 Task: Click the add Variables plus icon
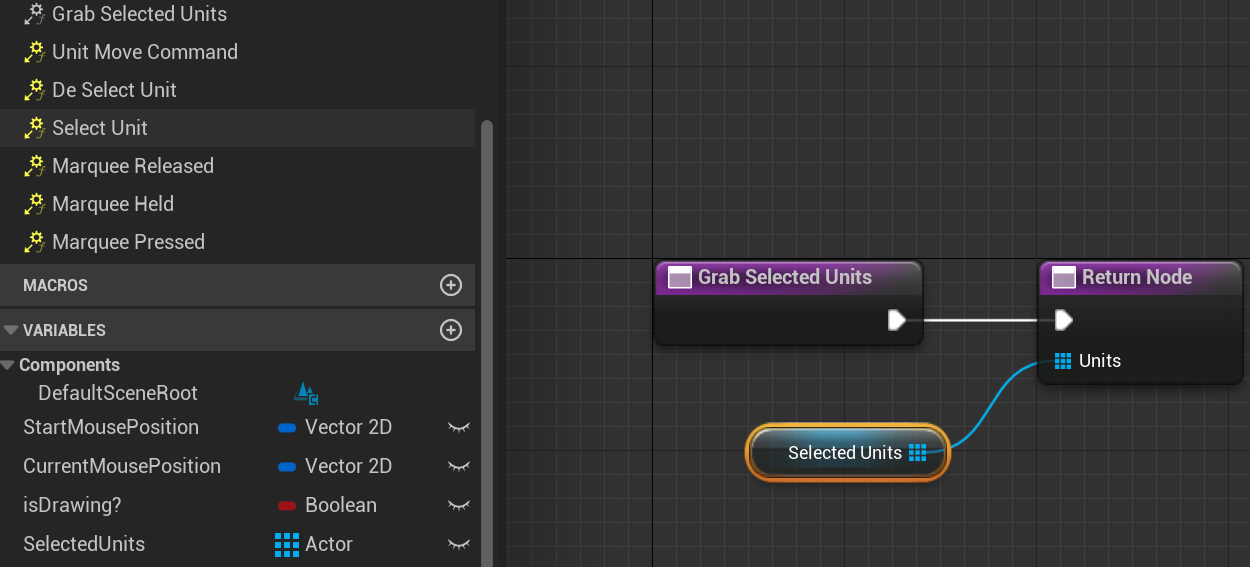[x=451, y=330]
